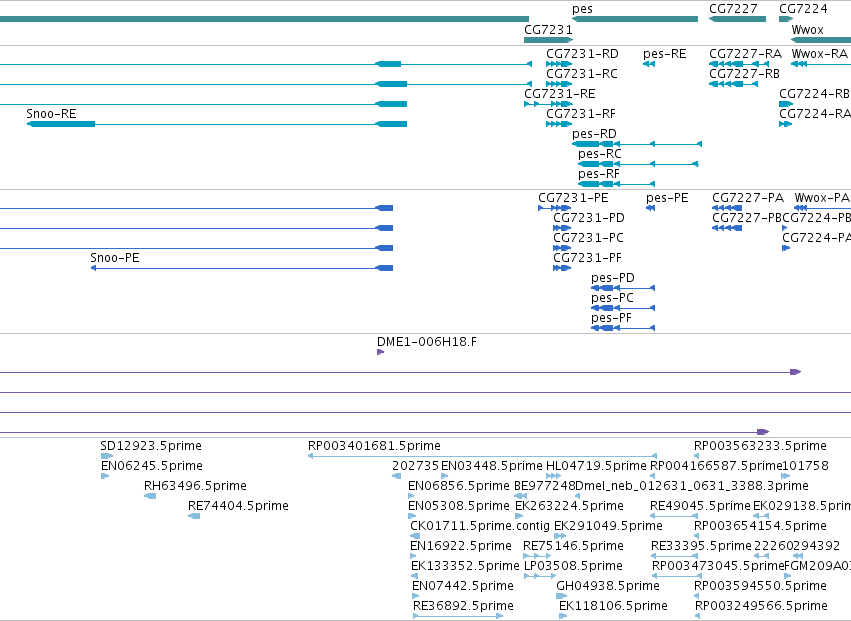Select EST label EN06245.5prime
The height and width of the screenshot is (621, 851).
pos(152,466)
